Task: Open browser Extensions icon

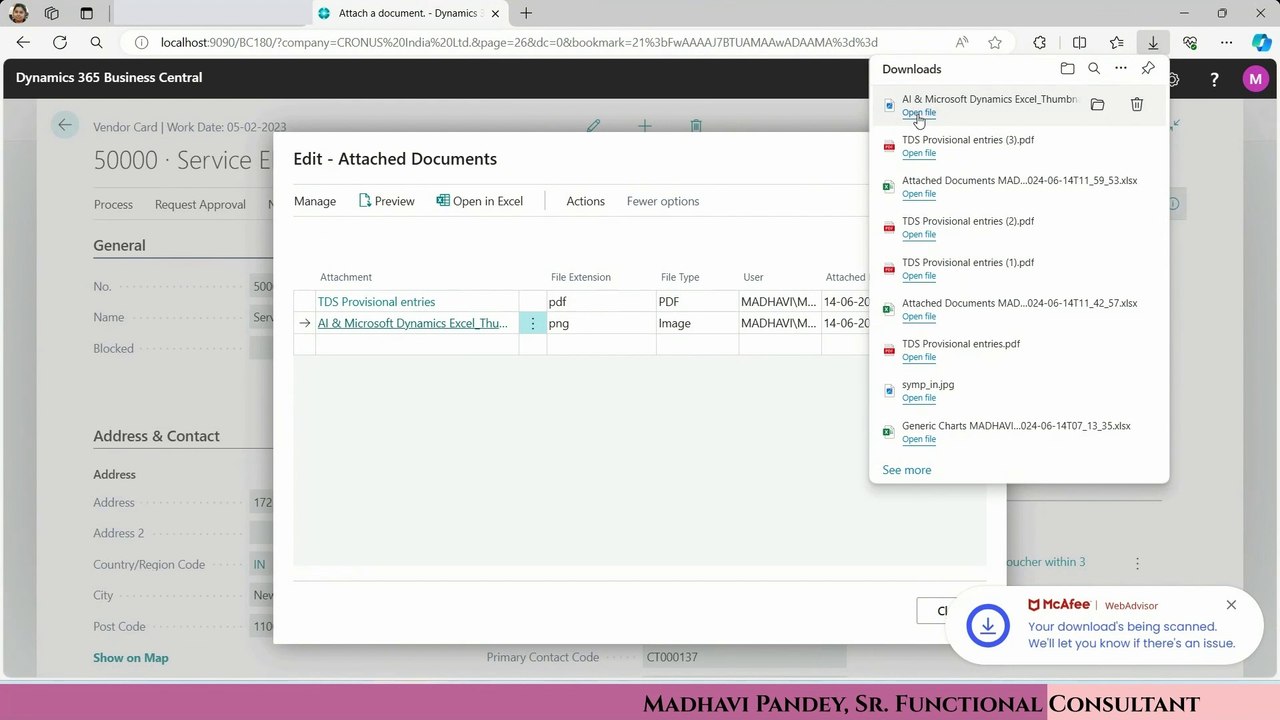Action: (1040, 42)
